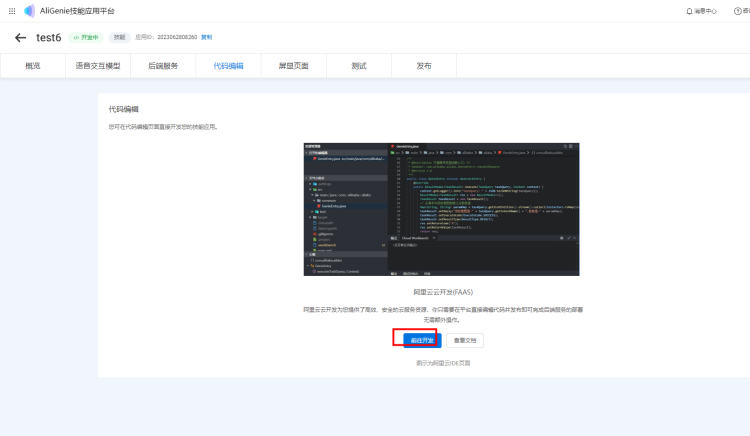Select the 后端服务 tab

163,66
